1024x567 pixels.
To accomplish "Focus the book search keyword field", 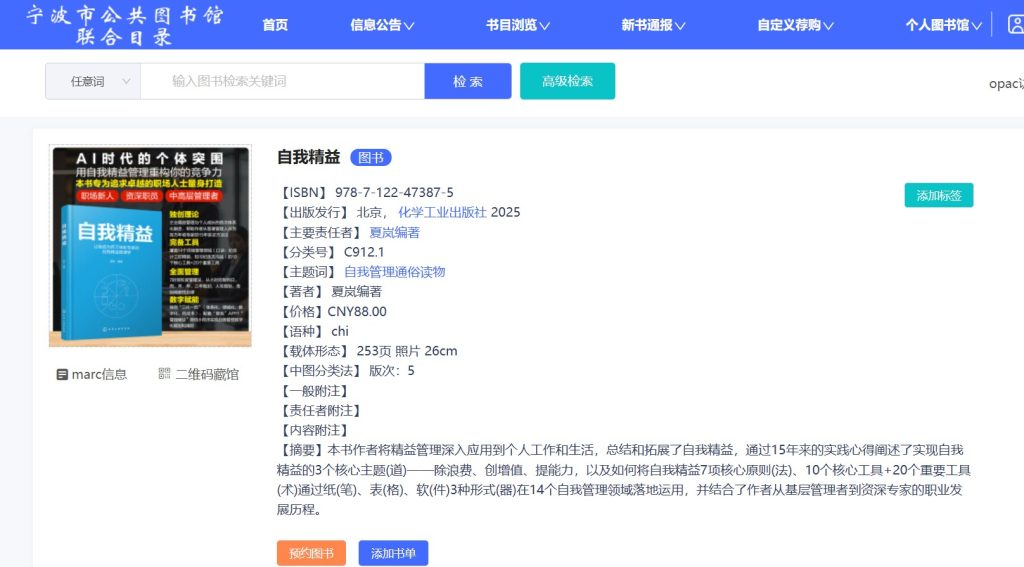I will tap(282, 81).
